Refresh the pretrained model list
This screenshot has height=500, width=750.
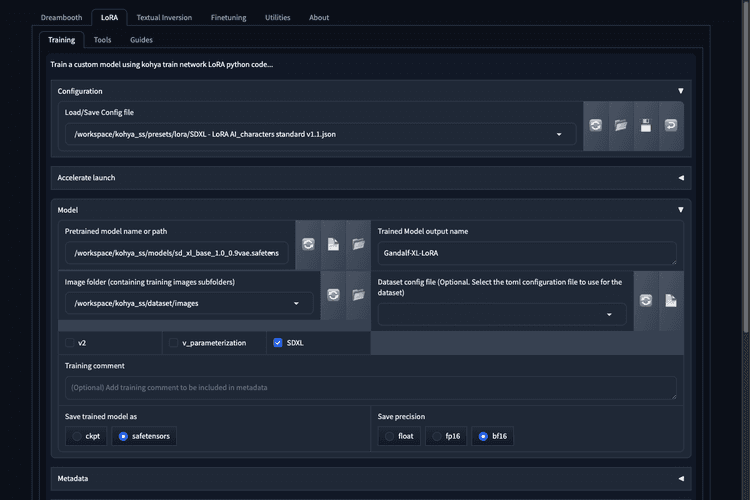tap(308, 244)
